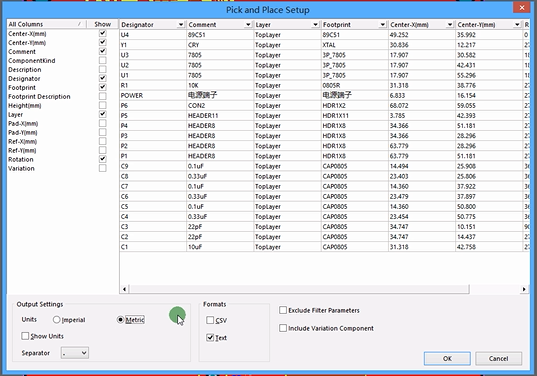The image size is (537, 376).
Task: Select the Y1 designator cell
Action: 152,45
